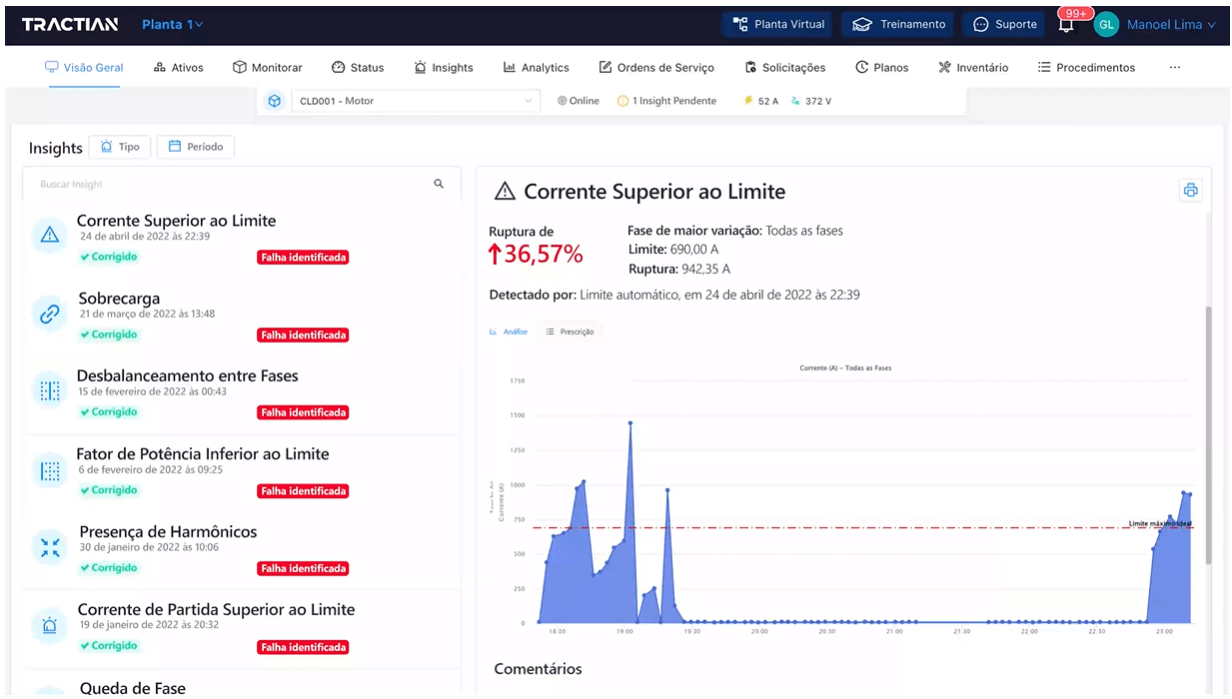Click the Desbalanceamento entre Fases icon
The image size is (1232, 699).
click(x=50, y=392)
